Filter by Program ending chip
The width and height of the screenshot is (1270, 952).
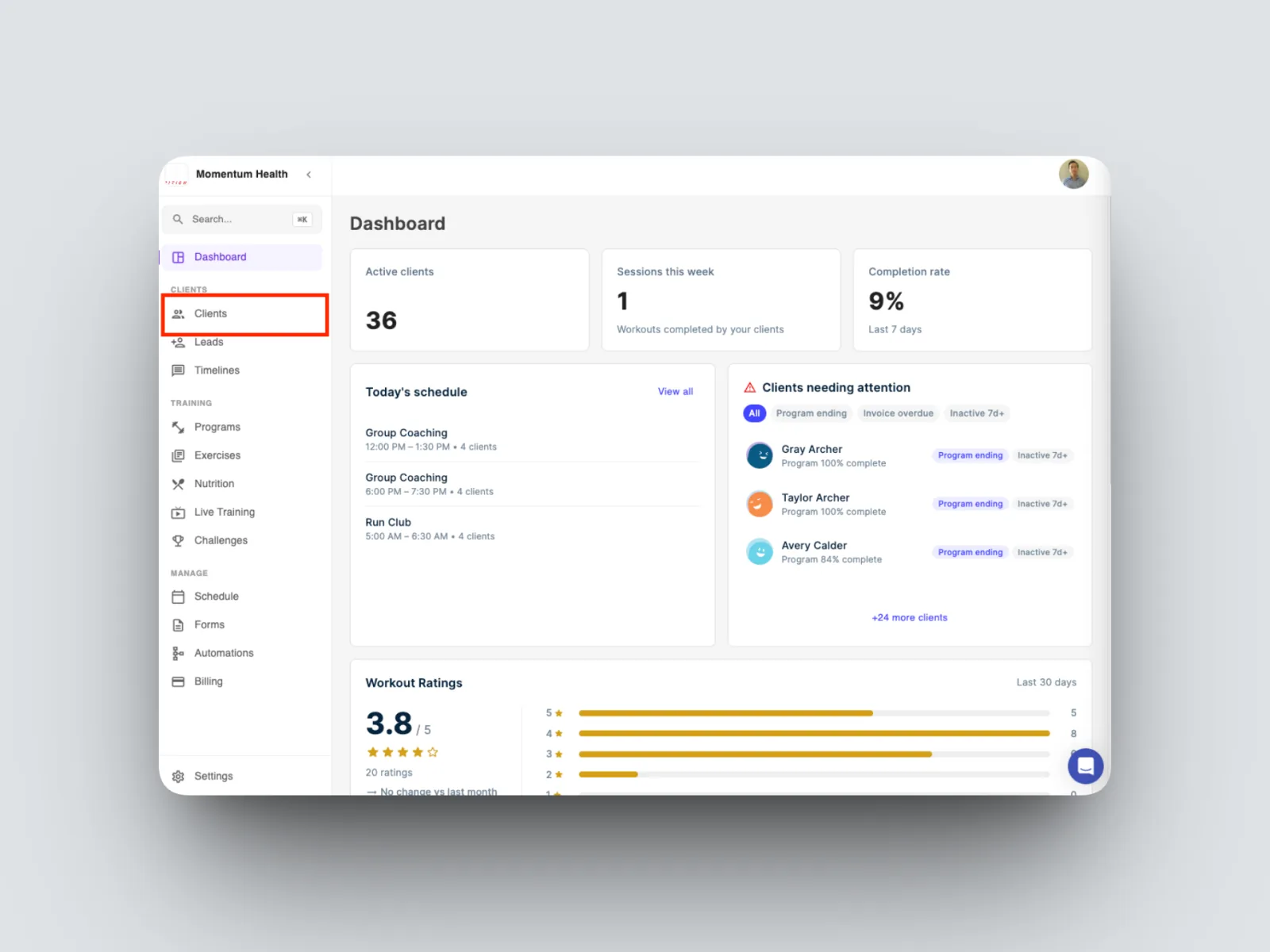tap(811, 413)
